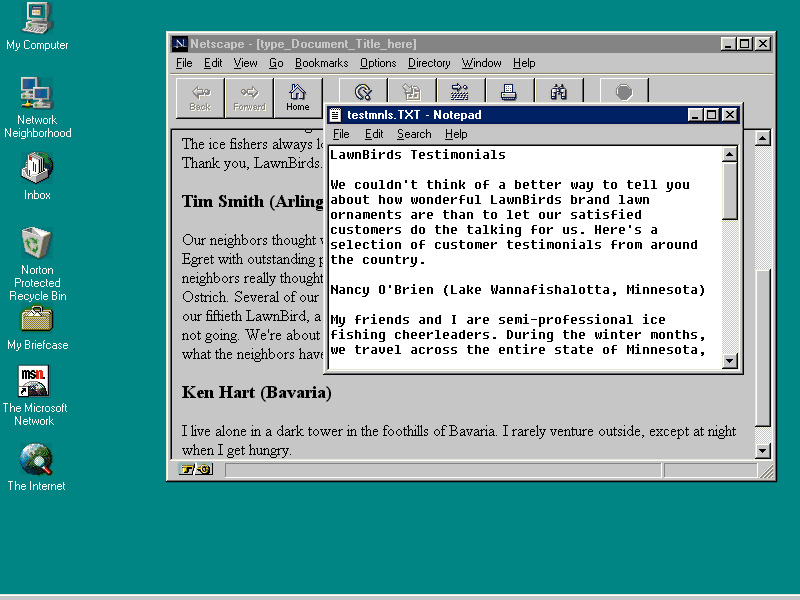Click the Reload icon in Netscape toolbar
Screen dimensions: 800x600
coord(363,92)
